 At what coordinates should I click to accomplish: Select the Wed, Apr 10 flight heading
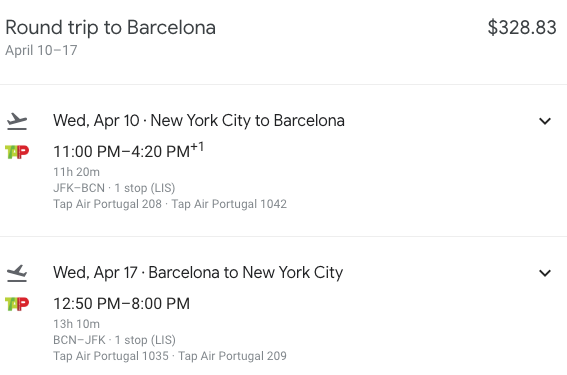click(x=199, y=121)
